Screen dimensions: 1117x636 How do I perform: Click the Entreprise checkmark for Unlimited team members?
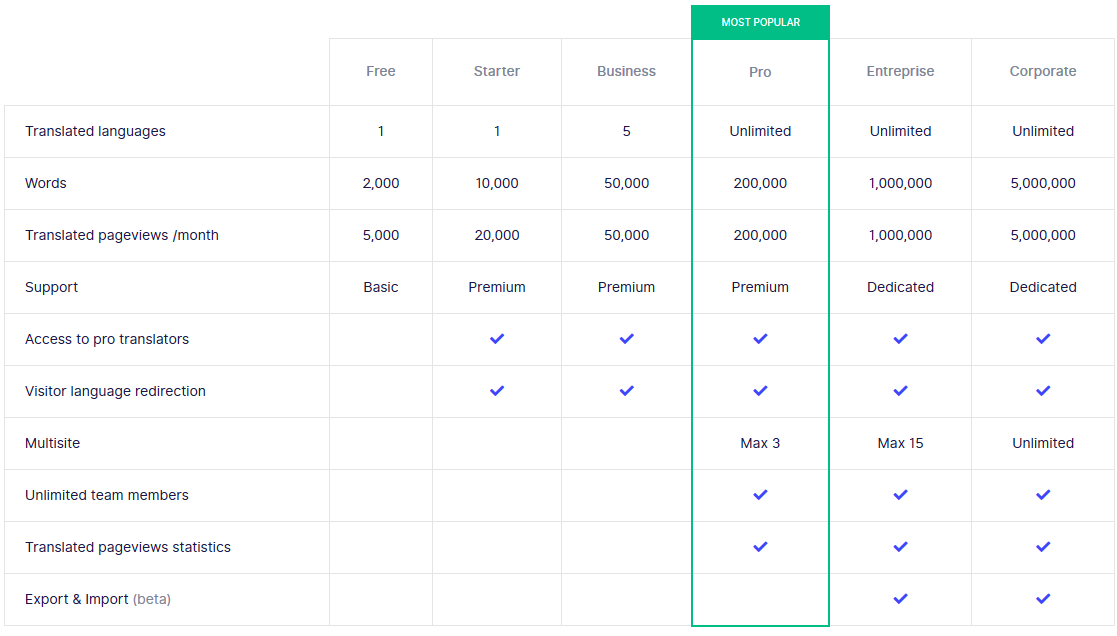900,495
